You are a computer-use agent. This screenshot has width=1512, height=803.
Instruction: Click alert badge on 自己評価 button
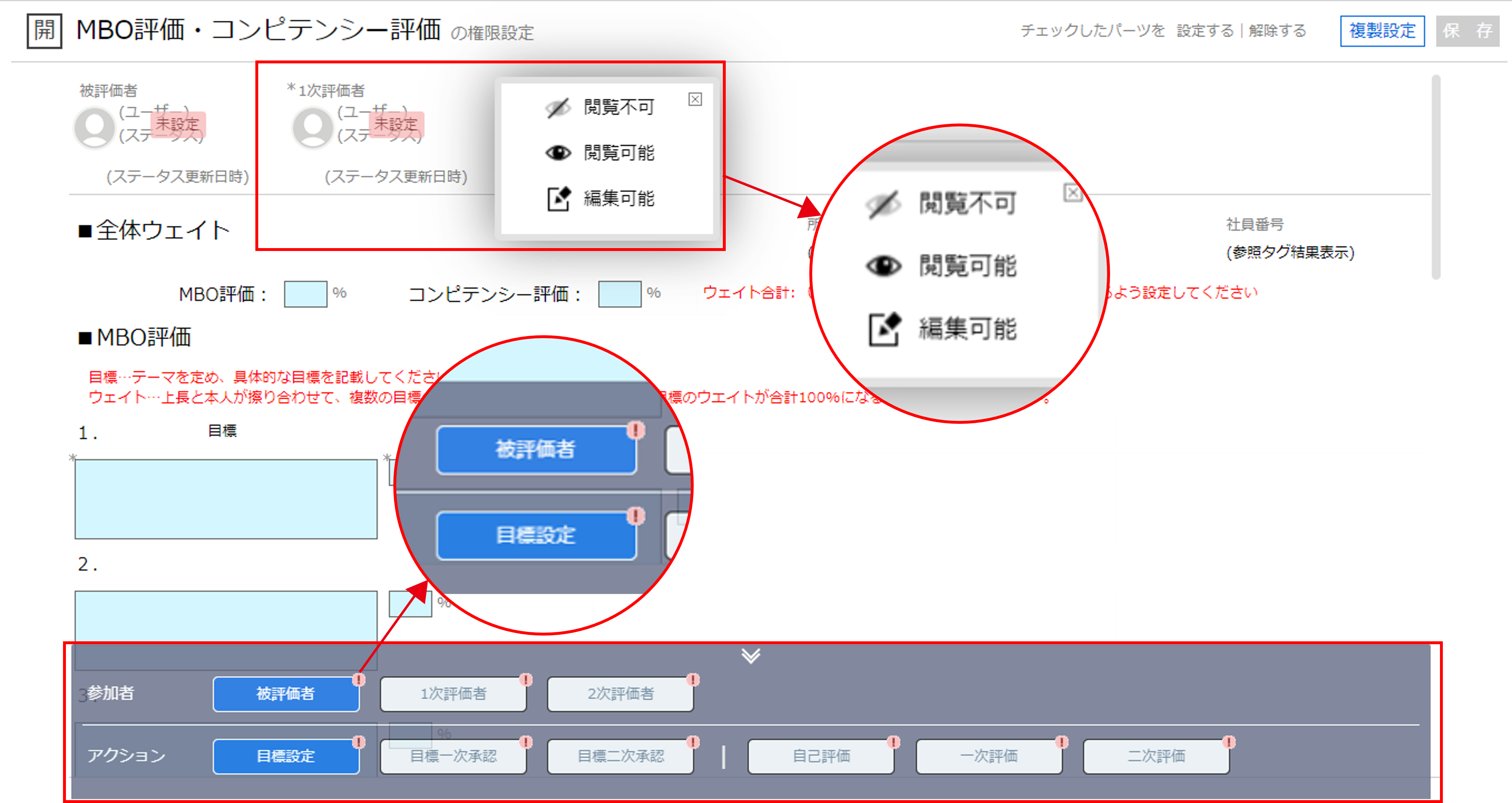893,742
